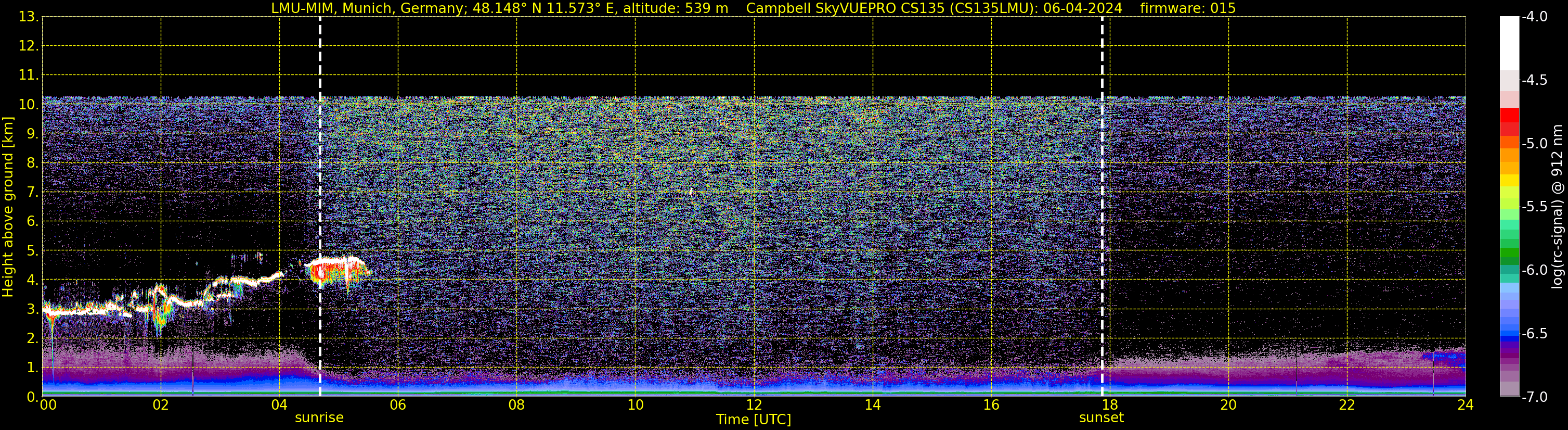
Task: Click the '24' time axis tick label
Action: click(1466, 405)
